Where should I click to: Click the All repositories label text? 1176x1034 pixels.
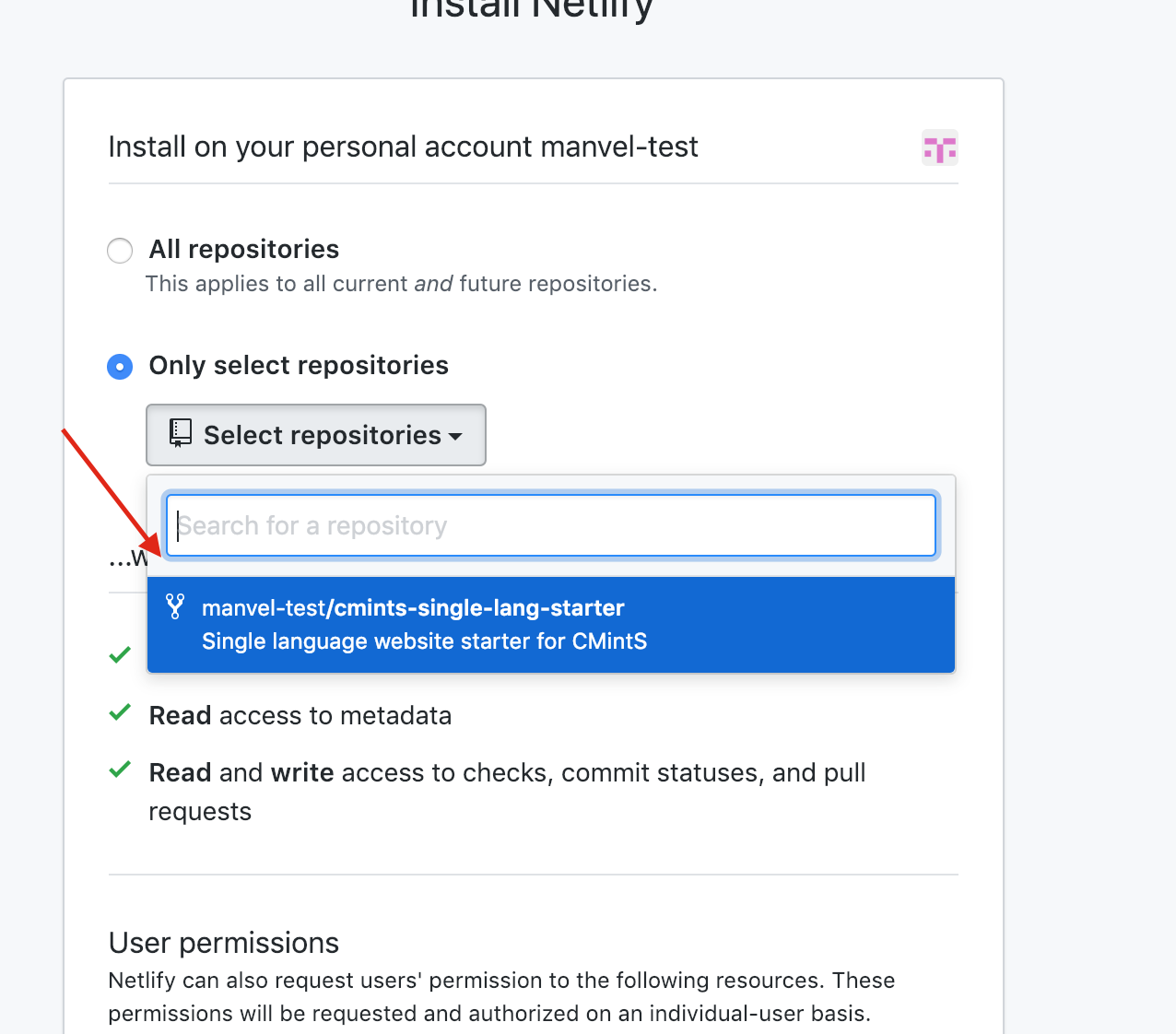(x=244, y=249)
